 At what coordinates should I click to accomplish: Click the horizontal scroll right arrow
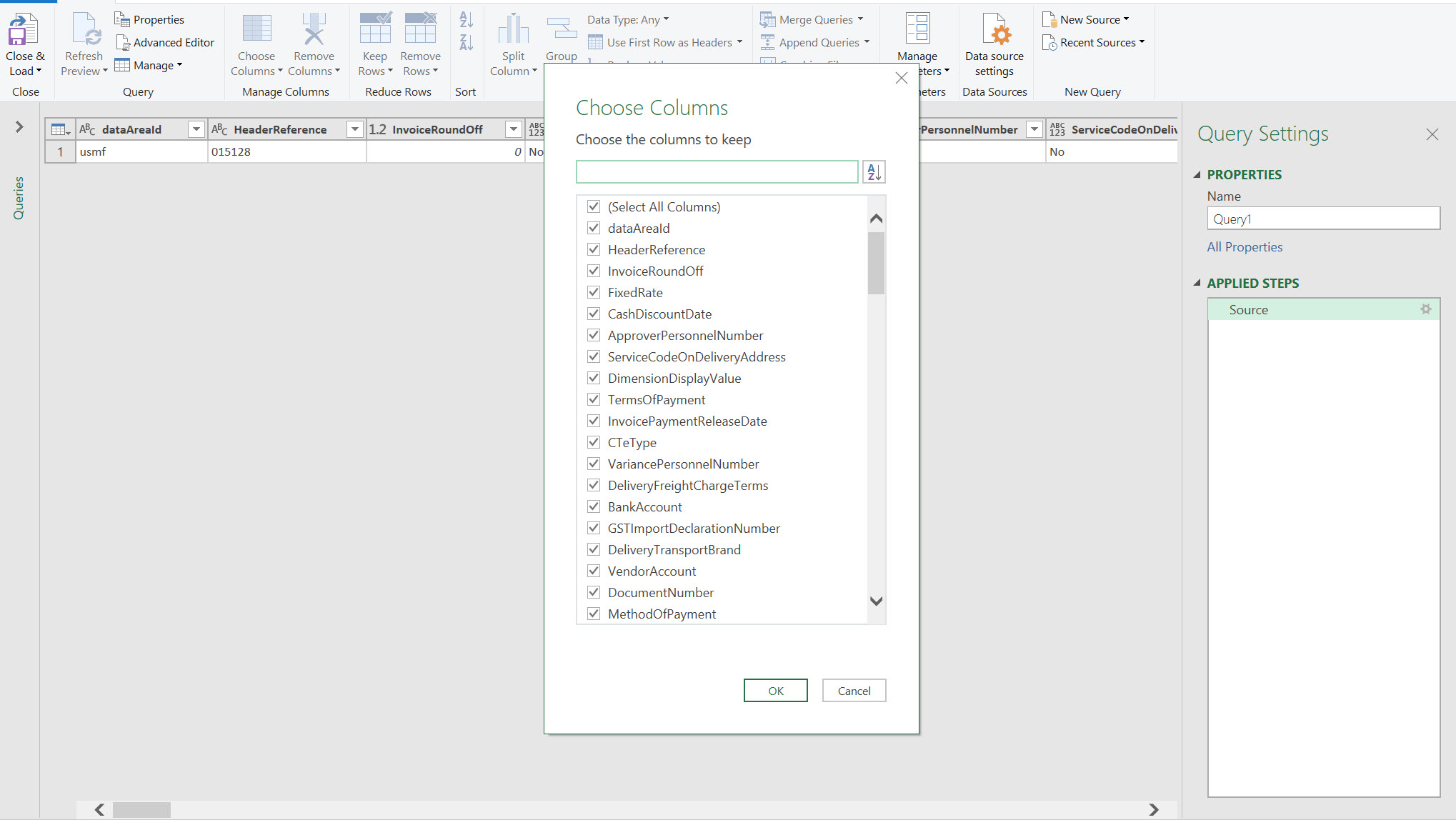tap(1153, 809)
